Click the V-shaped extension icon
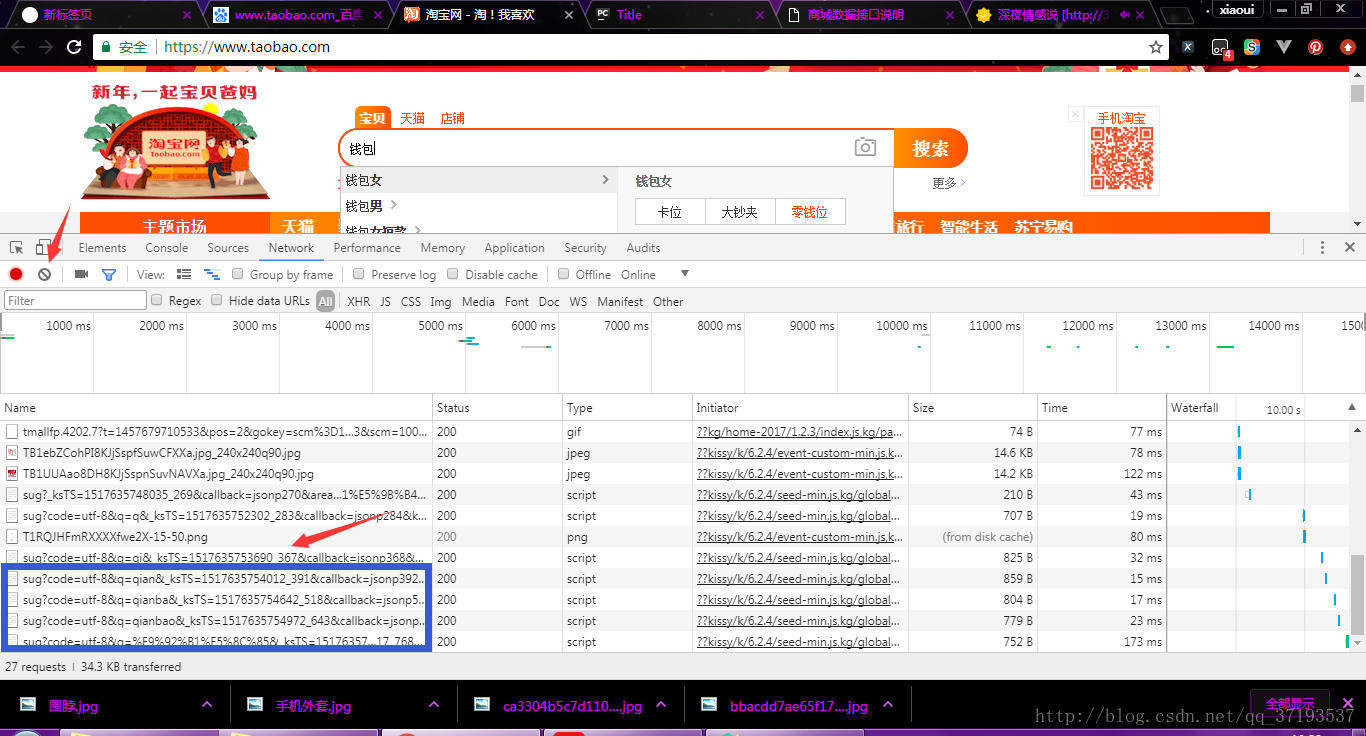This screenshot has height=736, width=1366. [1284, 47]
